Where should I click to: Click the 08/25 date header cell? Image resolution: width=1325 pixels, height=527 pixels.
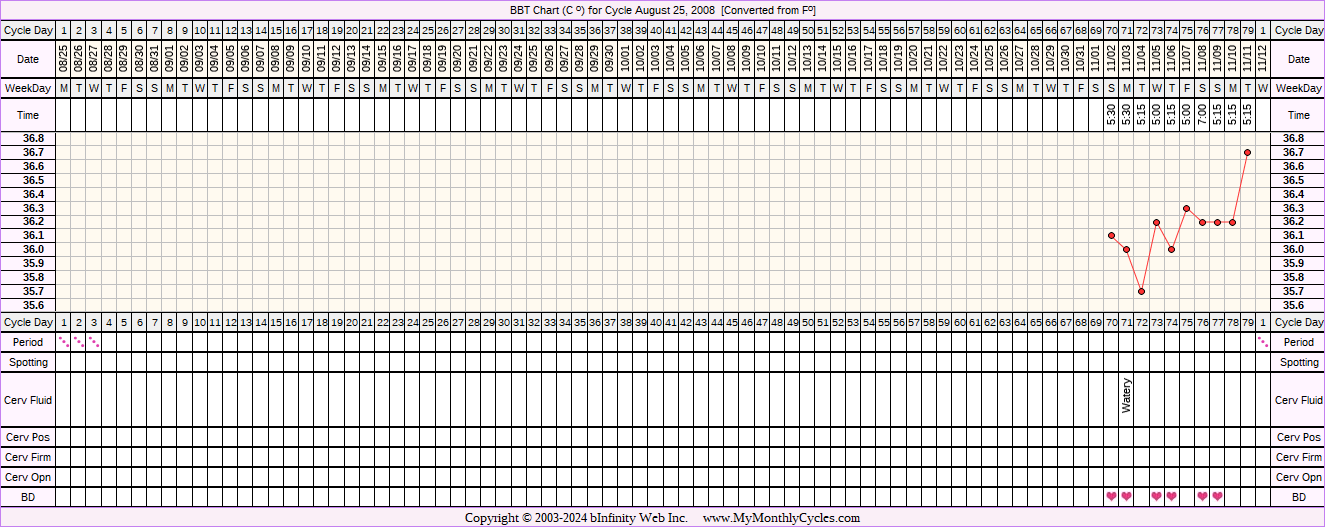click(64, 59)
